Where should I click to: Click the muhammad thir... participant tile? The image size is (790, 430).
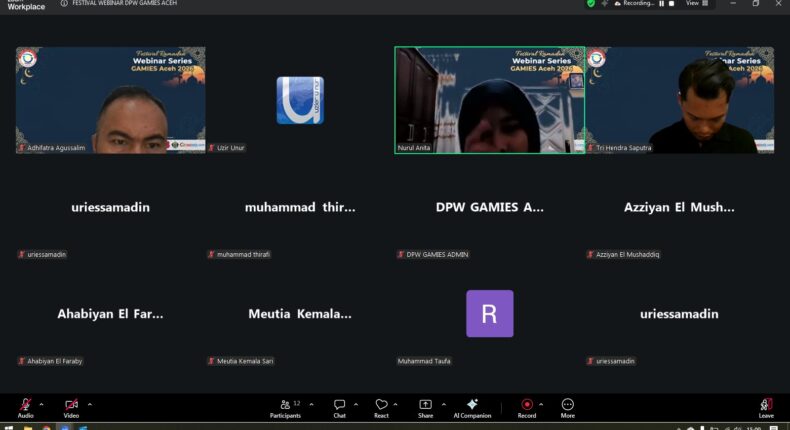coord(300,207)
